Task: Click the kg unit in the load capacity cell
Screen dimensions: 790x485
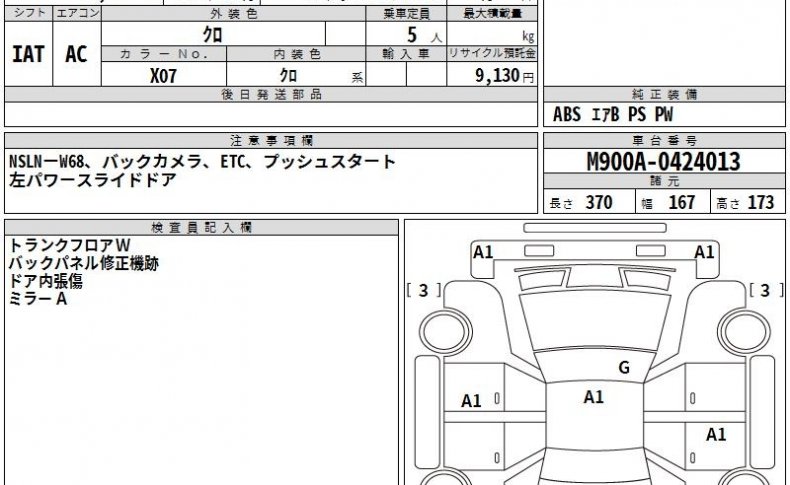Action: [x=528, y=37]
